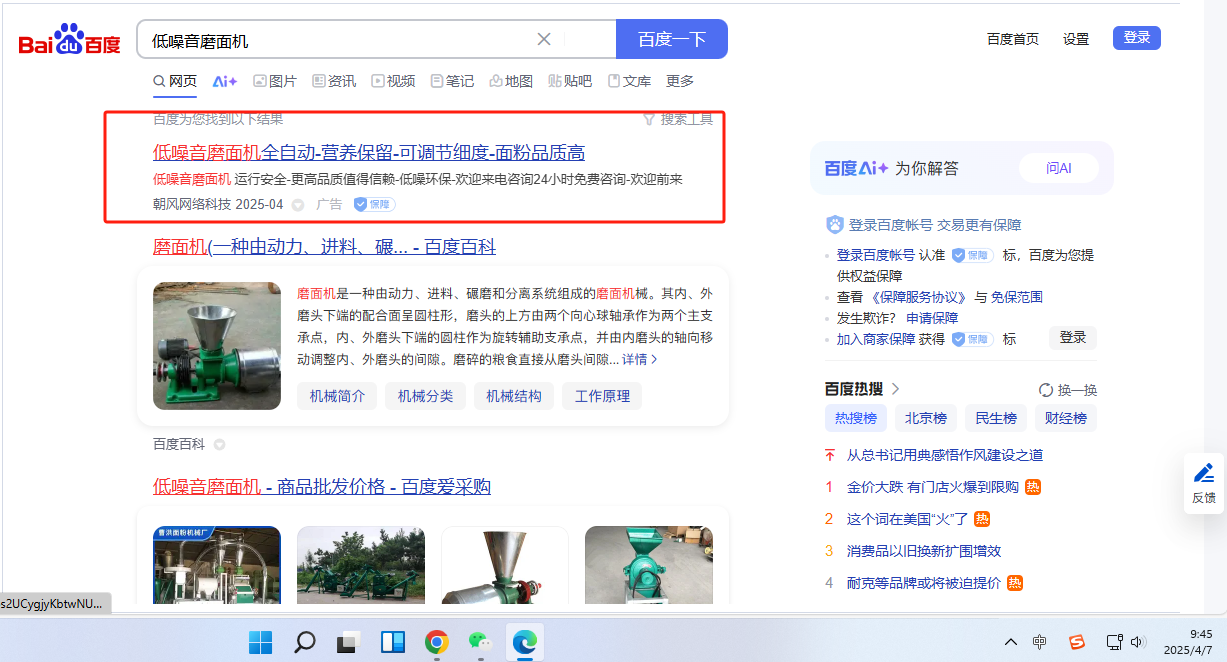
Task: Open 《保障服务协议》 link
Action: point(919,297)
